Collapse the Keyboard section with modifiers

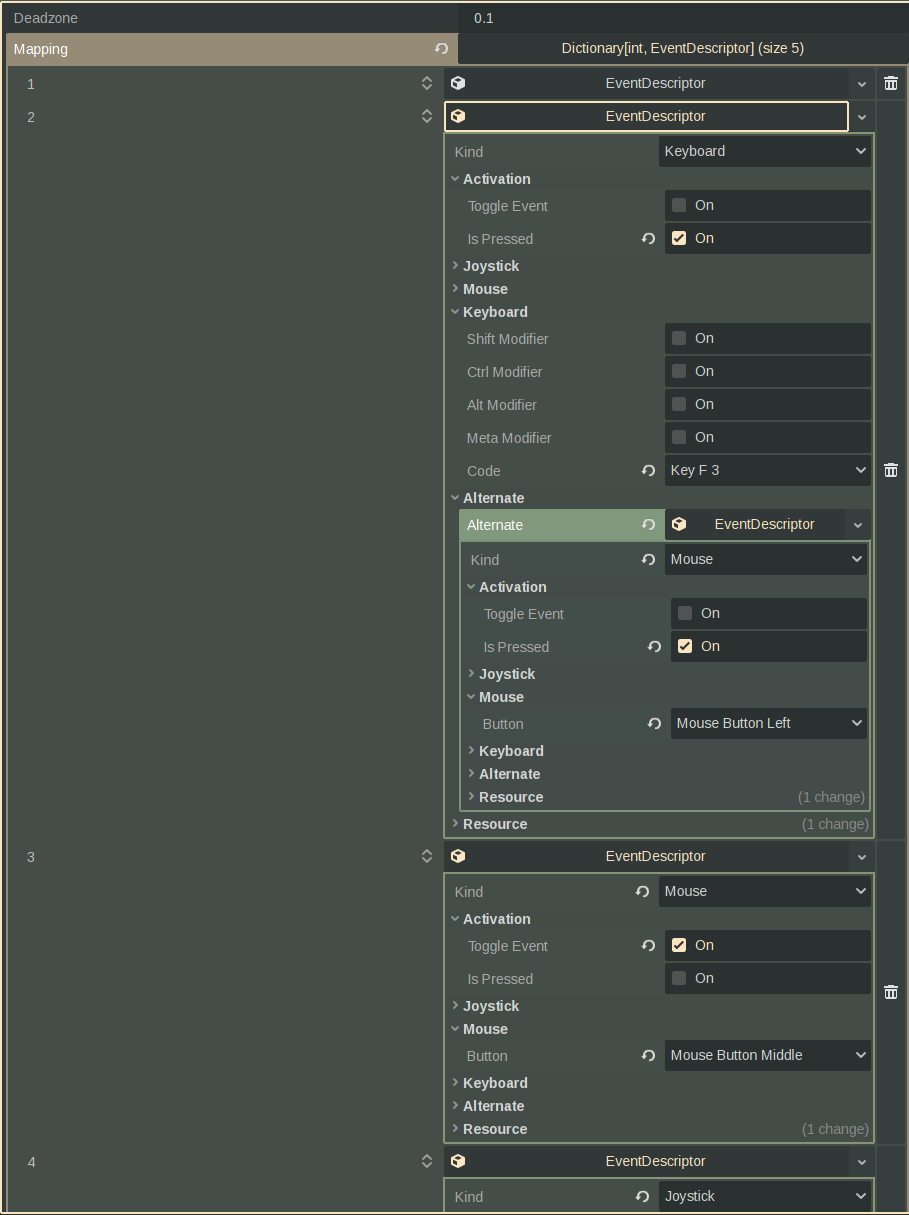click(494, 312)
